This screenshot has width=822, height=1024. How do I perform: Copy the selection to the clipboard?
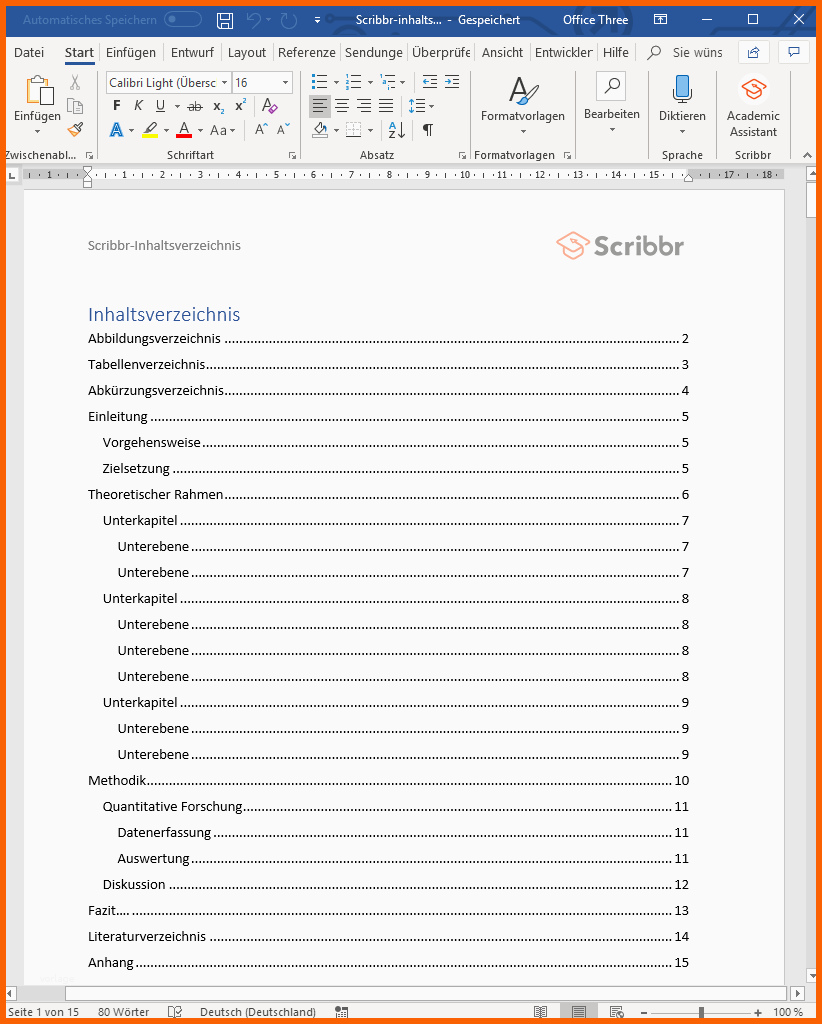click(75, 106)
